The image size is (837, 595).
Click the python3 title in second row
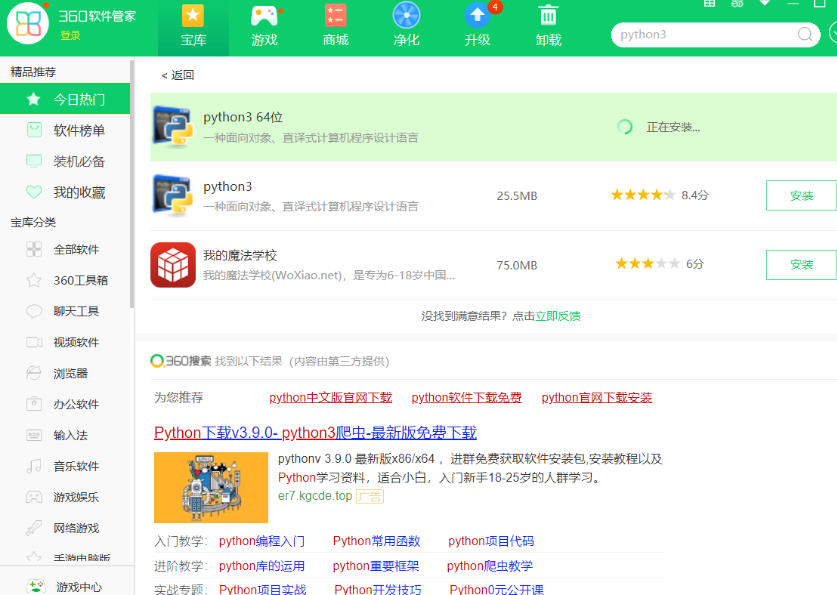[x=227, y=187]
